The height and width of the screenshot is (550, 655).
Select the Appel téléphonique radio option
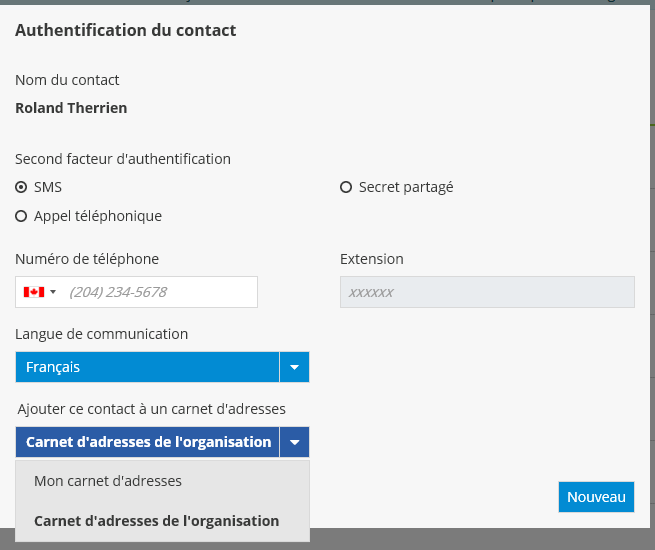click(21, 216)
